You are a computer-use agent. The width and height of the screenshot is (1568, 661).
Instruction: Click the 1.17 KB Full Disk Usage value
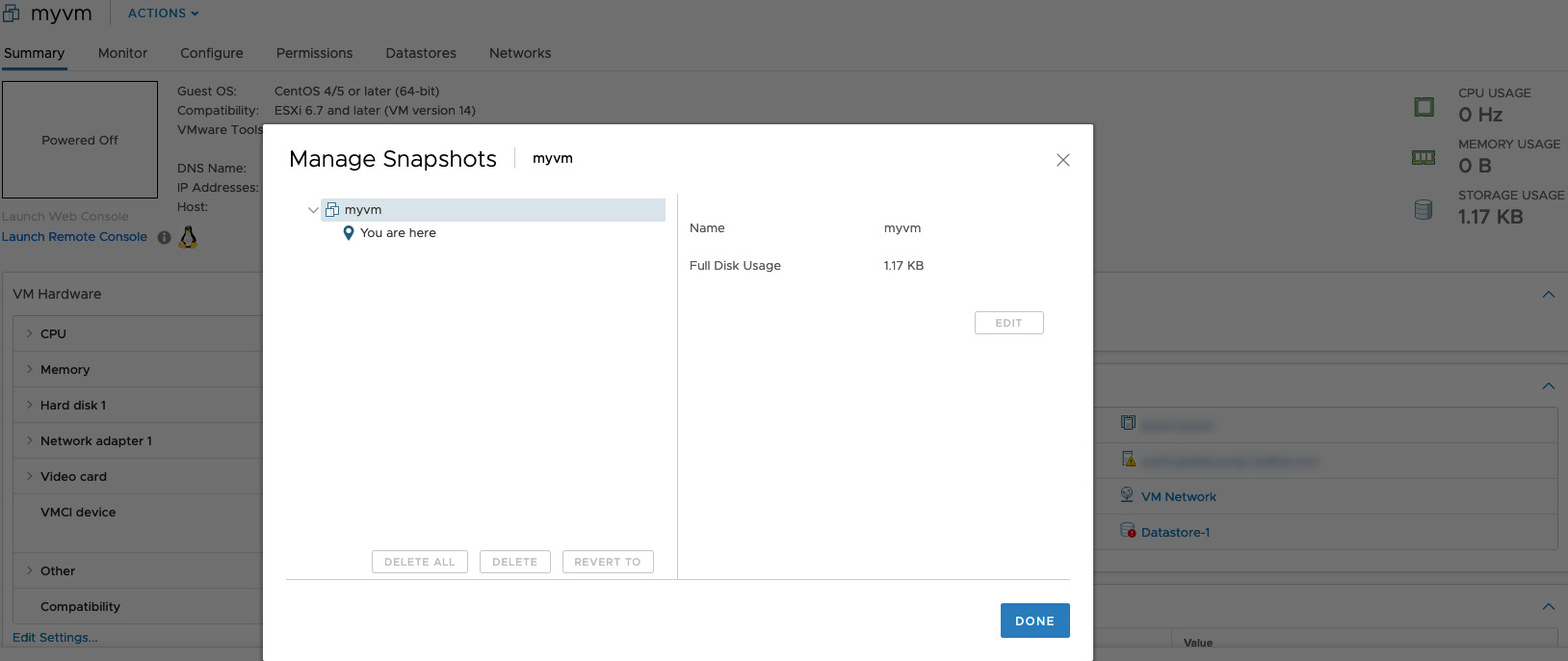(x=903, y=266)
